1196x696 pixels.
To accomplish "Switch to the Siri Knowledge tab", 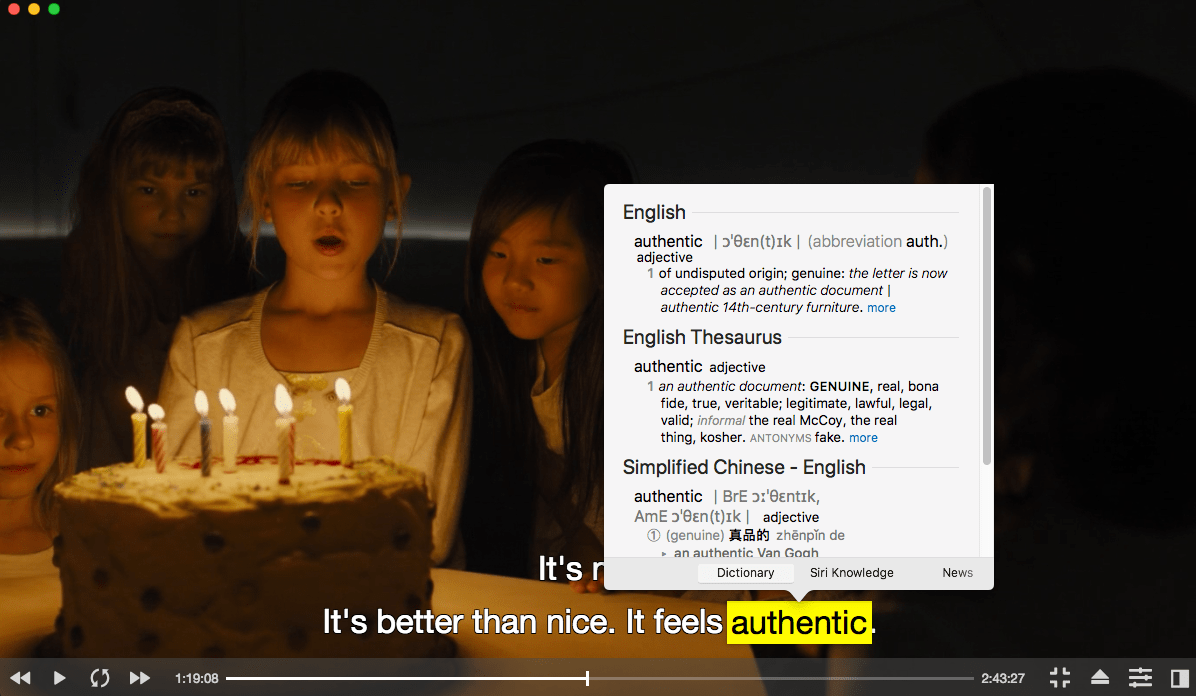I will click(x=851, y=572).
